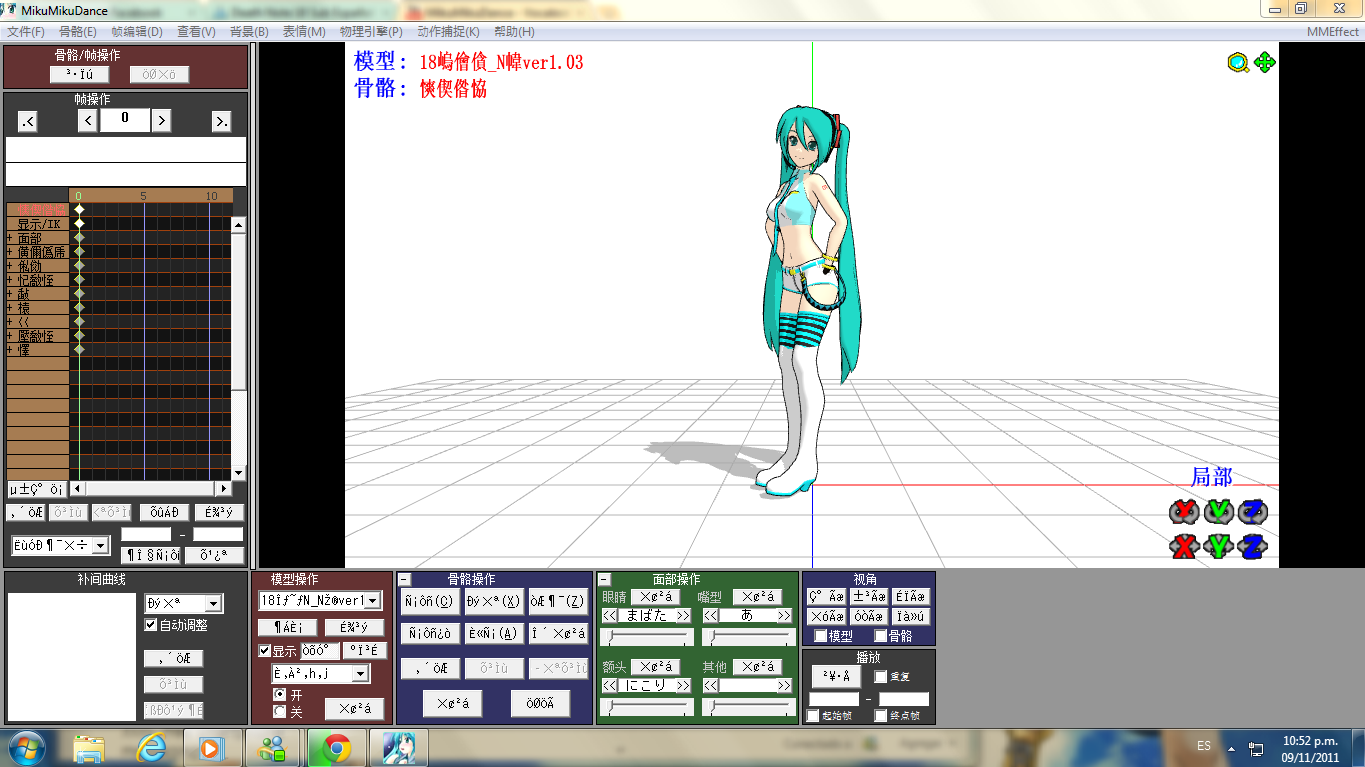Open the 文件(F) menu

tap(25, 32)
